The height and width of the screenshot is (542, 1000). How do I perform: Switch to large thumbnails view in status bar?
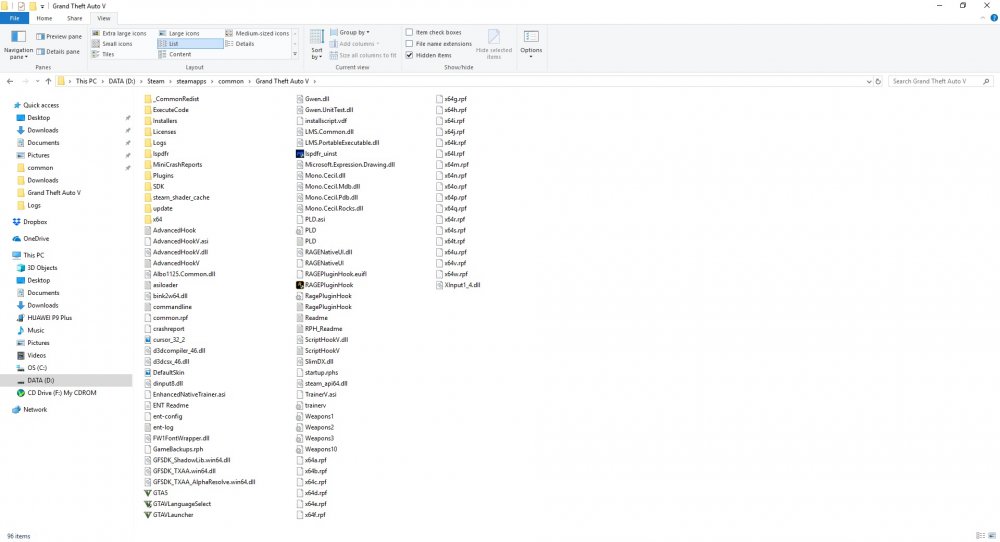click(991, 536)
